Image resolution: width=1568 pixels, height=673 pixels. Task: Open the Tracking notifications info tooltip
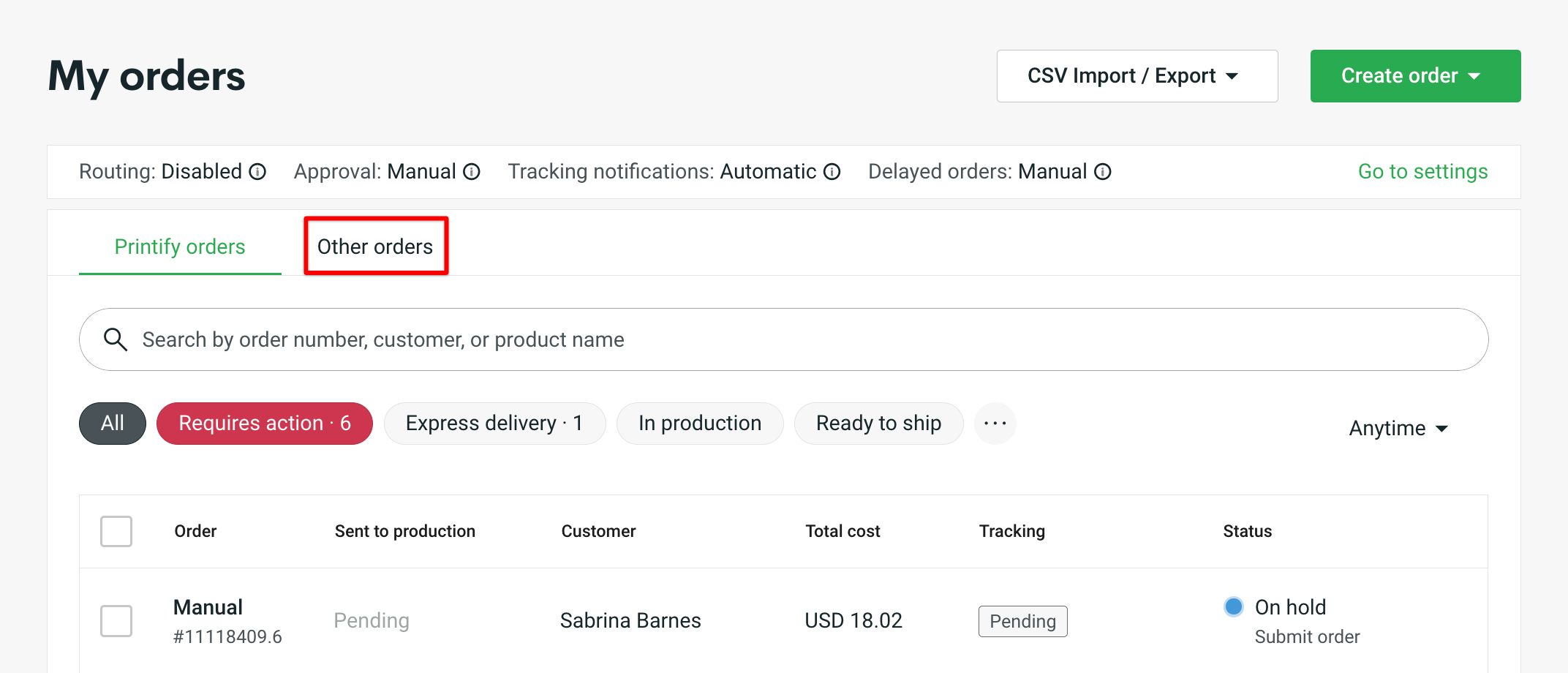click(x=832, y=171)
